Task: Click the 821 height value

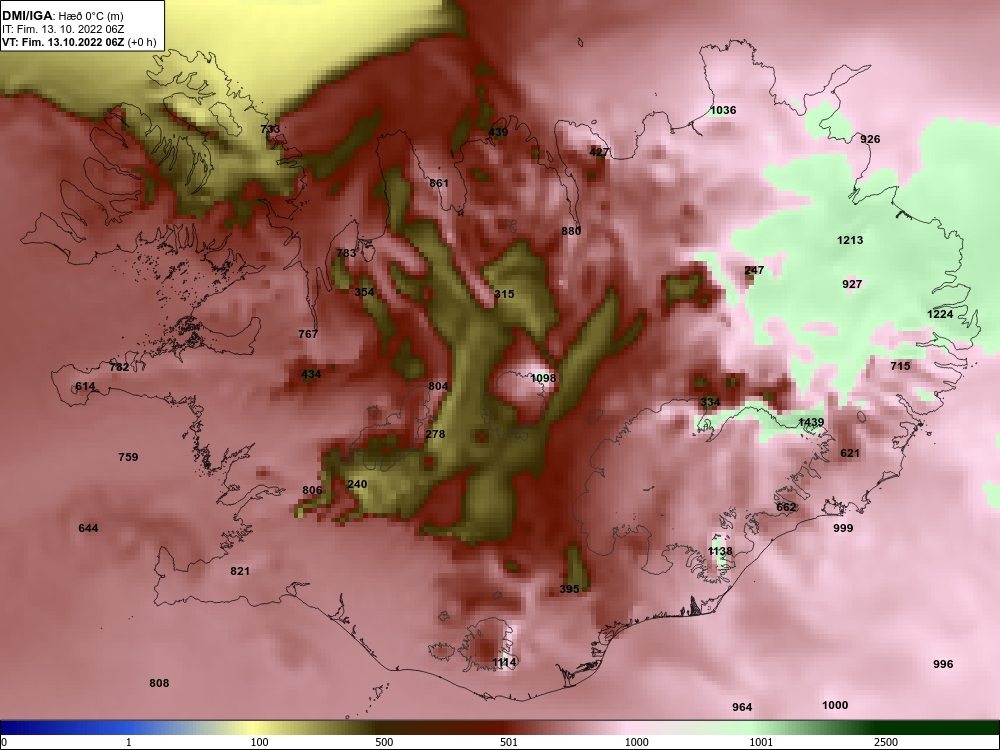Action: (240, 571)
